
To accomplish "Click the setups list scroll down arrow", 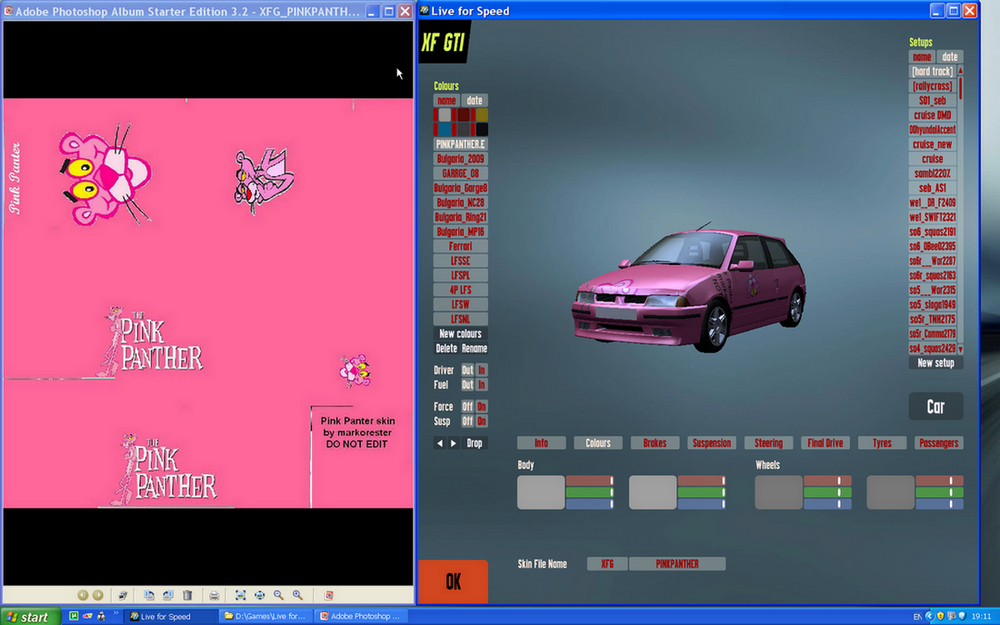I will 960,349.
